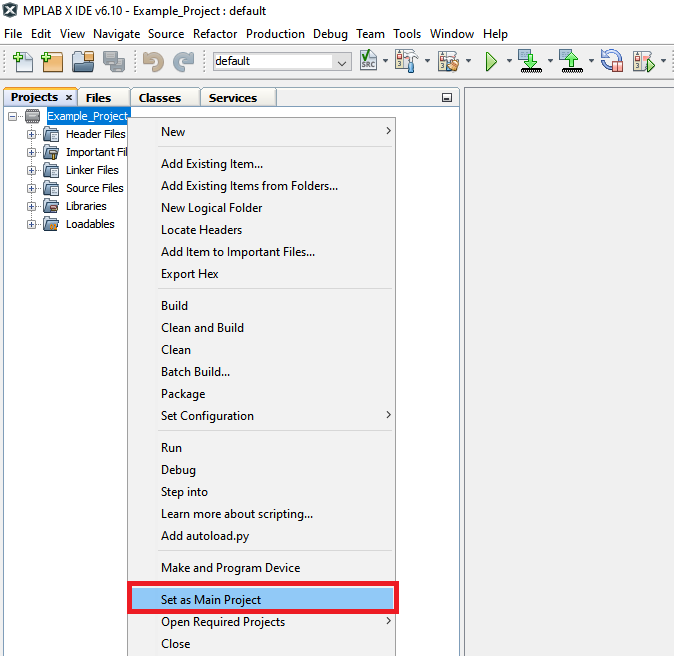Click the SRC set project configuration icon
674x656 pixels.
click(x=368, y=61)
